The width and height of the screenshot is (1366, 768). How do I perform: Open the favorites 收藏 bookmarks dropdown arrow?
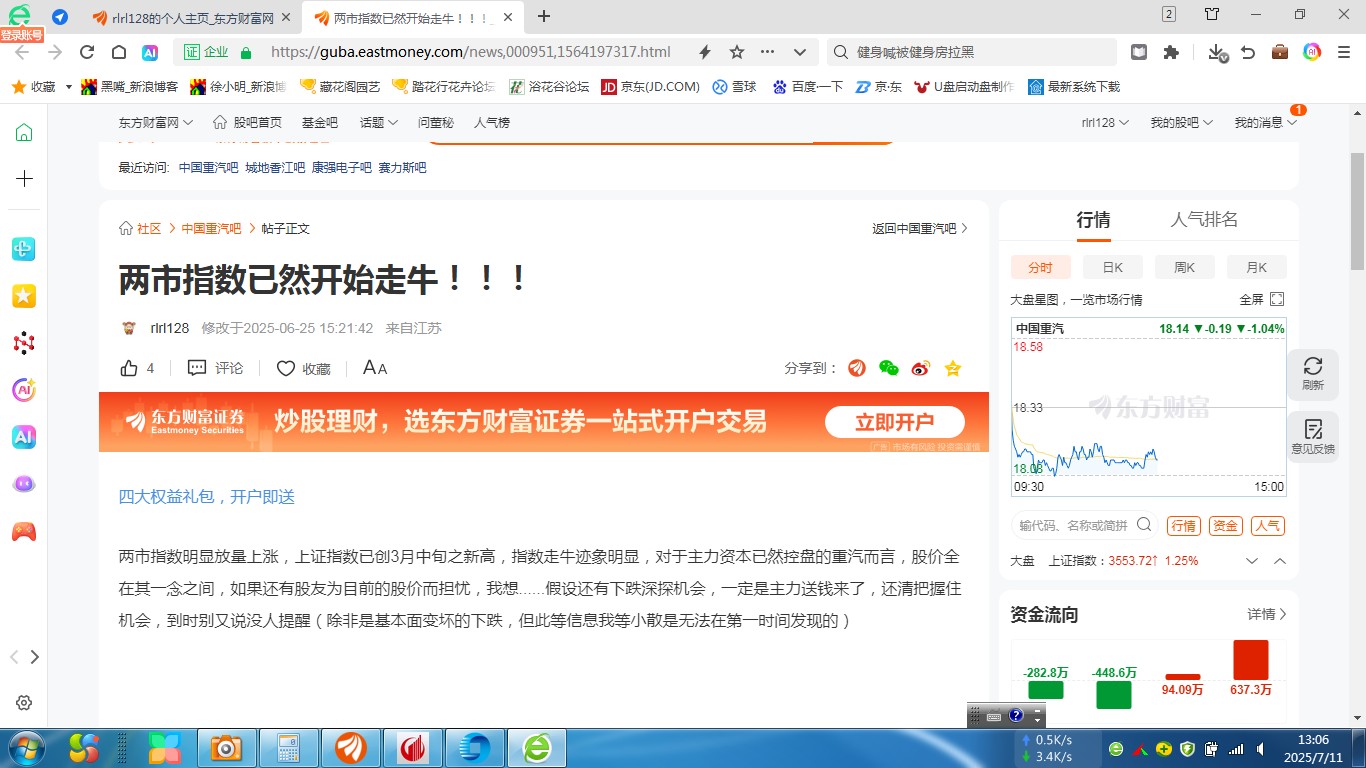(x=68, y=87)
